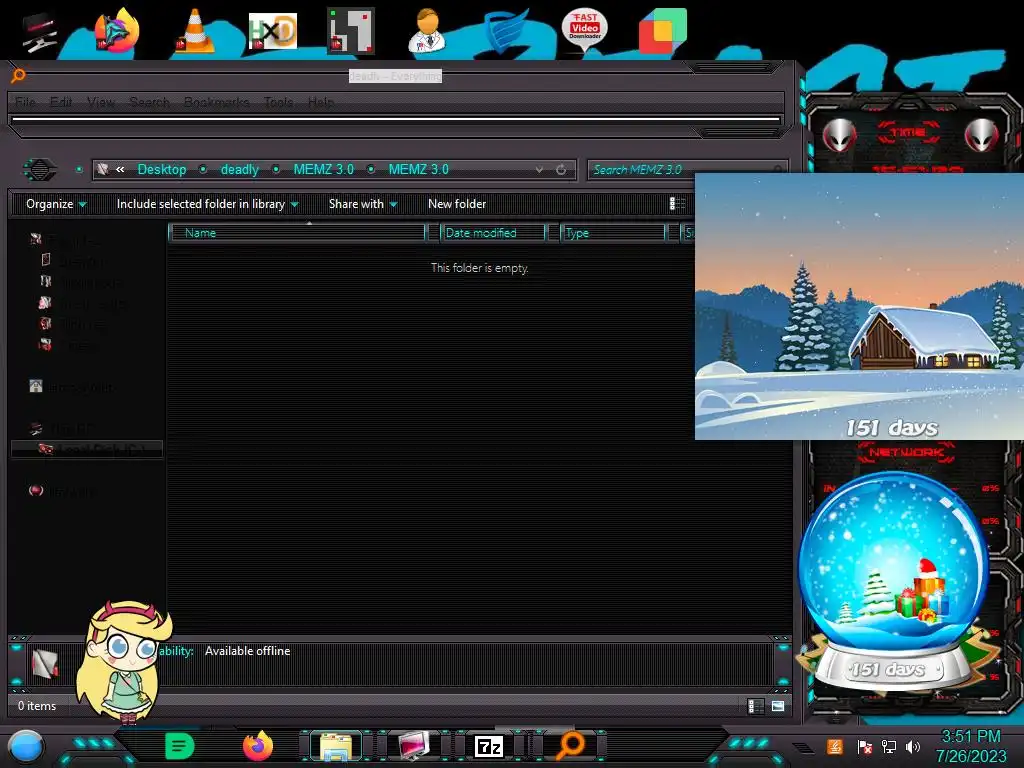Open the colorful squares desktop icon
1024x768 pixels.
[663, 30]
